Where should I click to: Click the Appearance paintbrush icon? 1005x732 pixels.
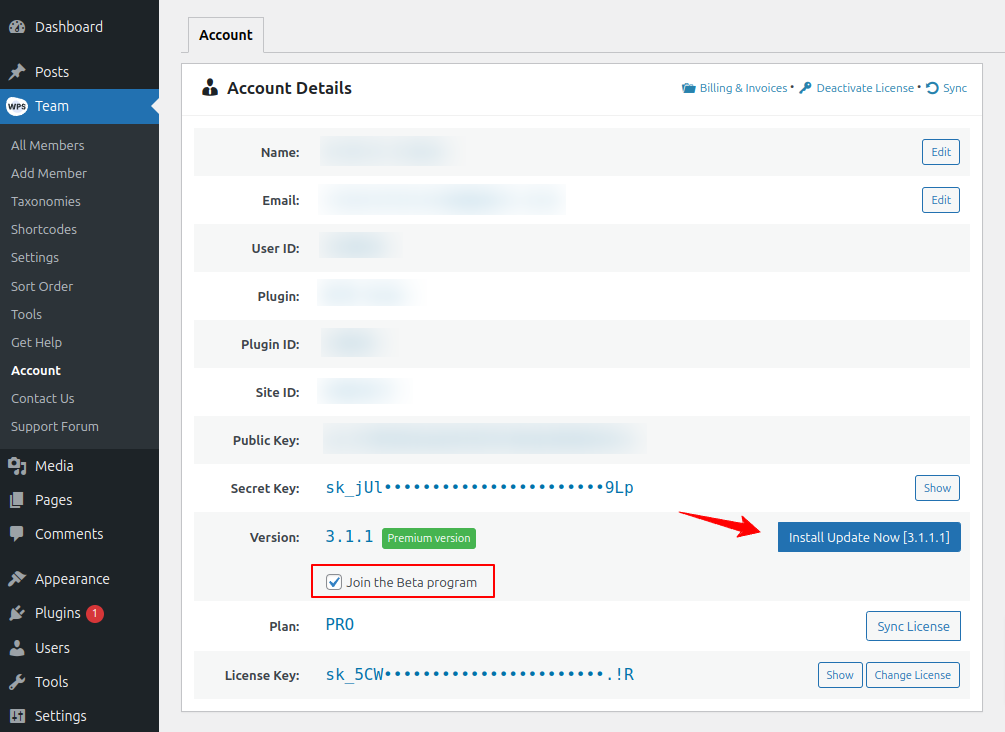17,578
